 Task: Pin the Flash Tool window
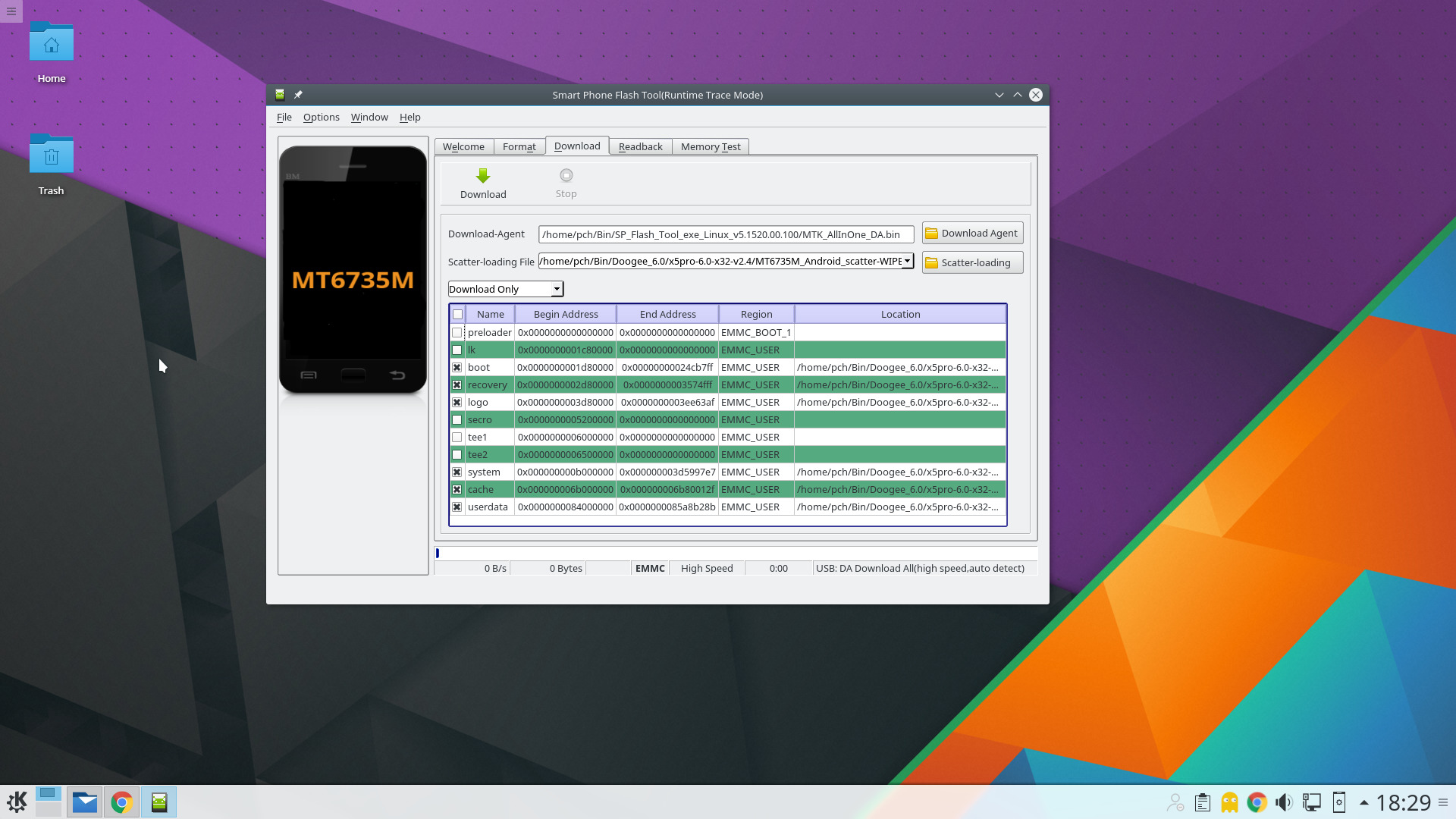[298, 95]
